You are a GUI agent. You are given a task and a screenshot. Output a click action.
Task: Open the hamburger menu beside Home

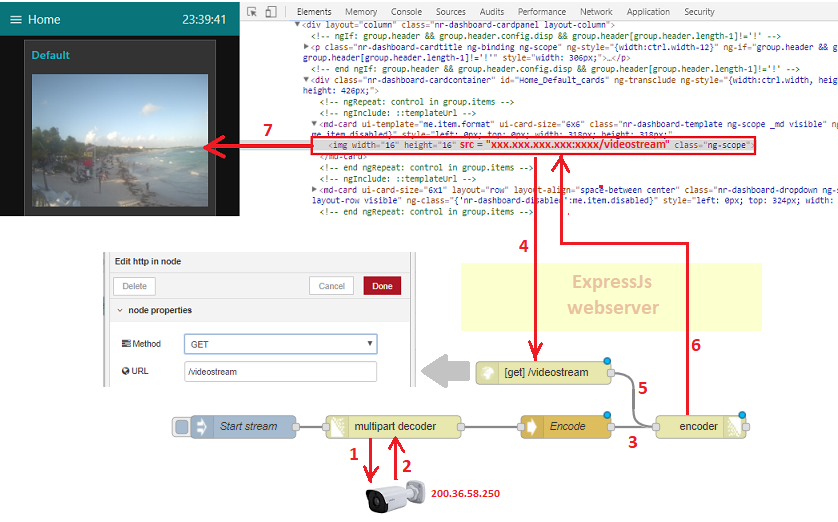pos(16,20)
